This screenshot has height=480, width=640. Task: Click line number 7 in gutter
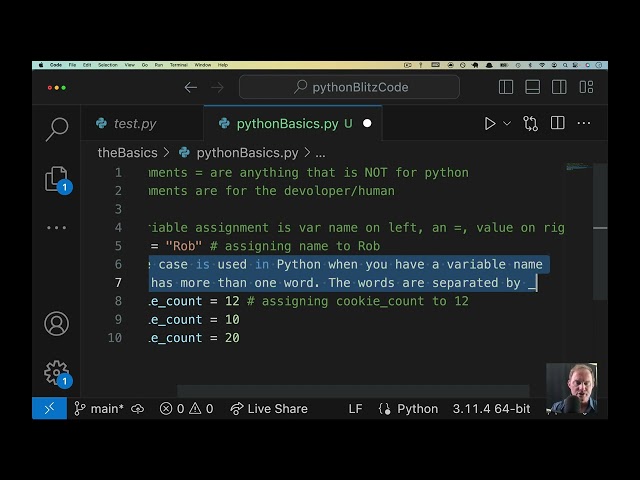coord(118,282)
